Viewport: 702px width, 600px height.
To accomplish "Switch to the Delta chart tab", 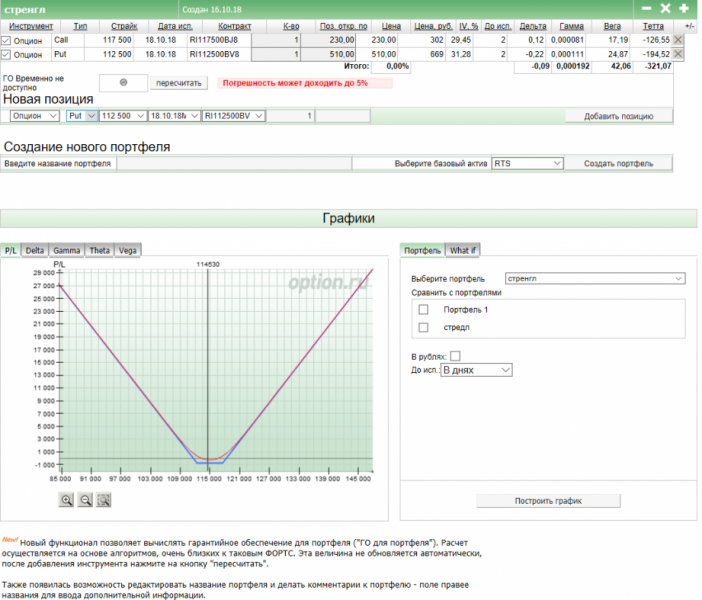I will click(x=35, y=250).
